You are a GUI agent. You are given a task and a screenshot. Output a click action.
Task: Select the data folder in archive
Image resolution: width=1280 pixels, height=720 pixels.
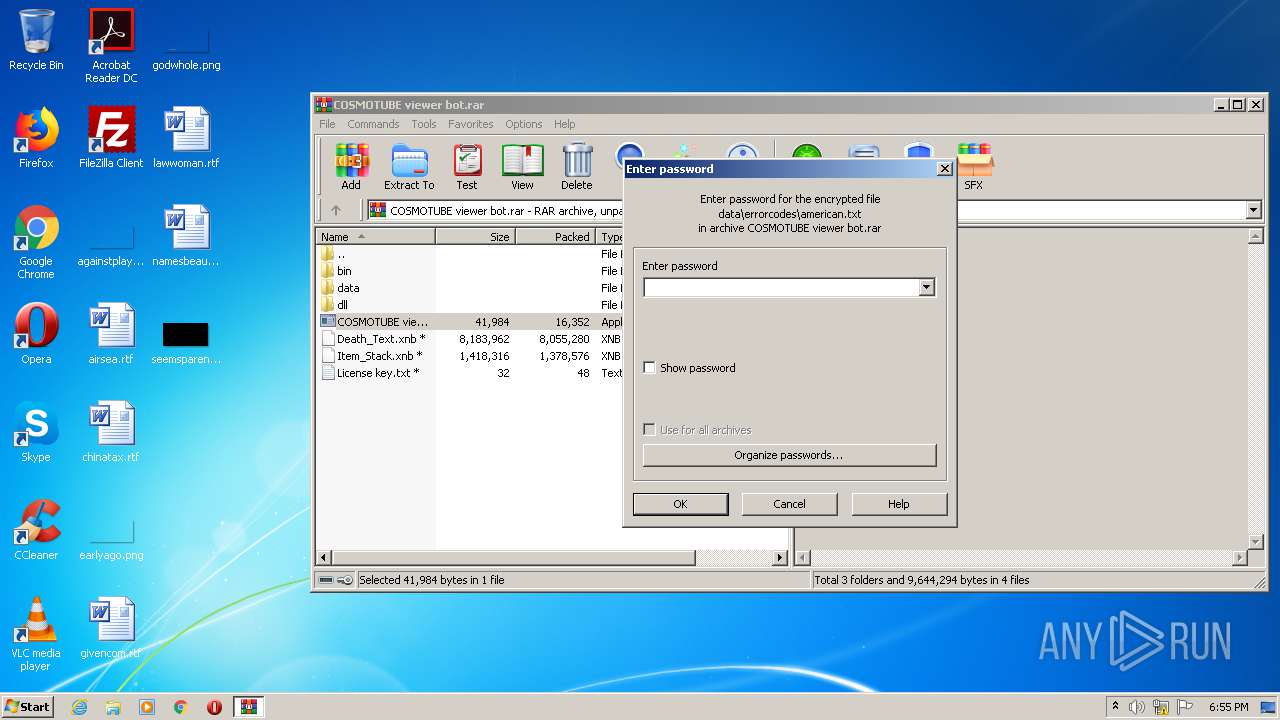pos(348,288)
